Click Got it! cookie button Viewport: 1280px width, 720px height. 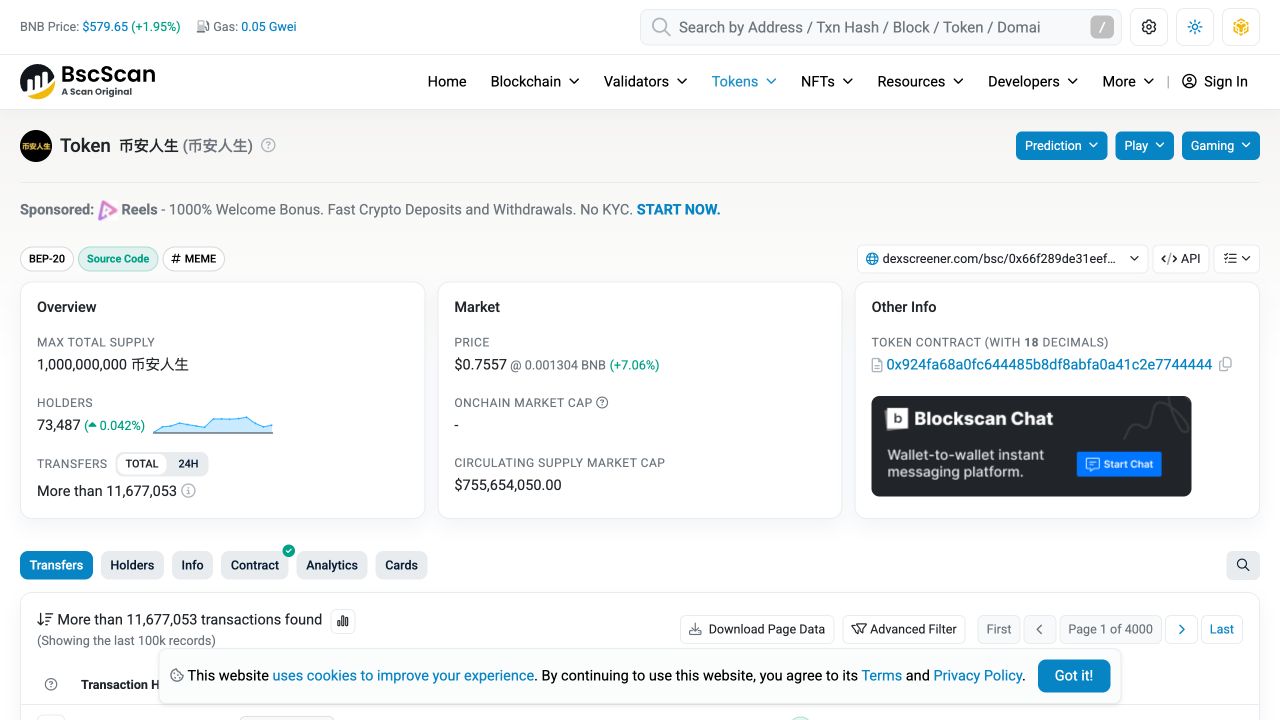click(x=1073, y=676)
